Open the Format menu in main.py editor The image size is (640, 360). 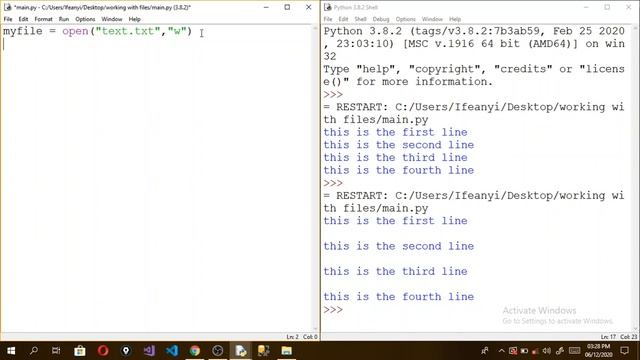(43, 19)
